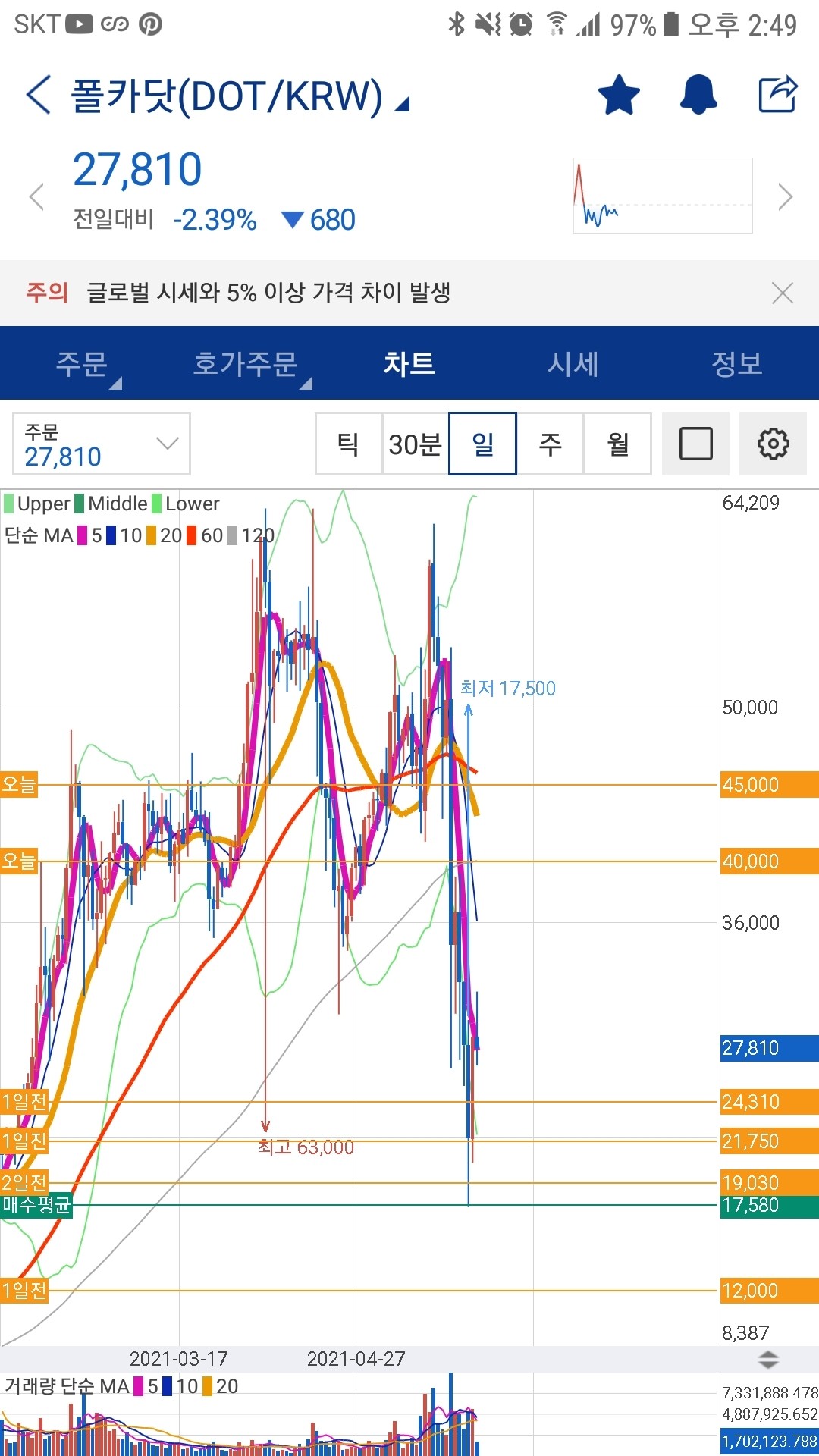This screenshot has width=819, height=1456.
Task: Select the 일 daily chart interval
Action: (482, 444)
